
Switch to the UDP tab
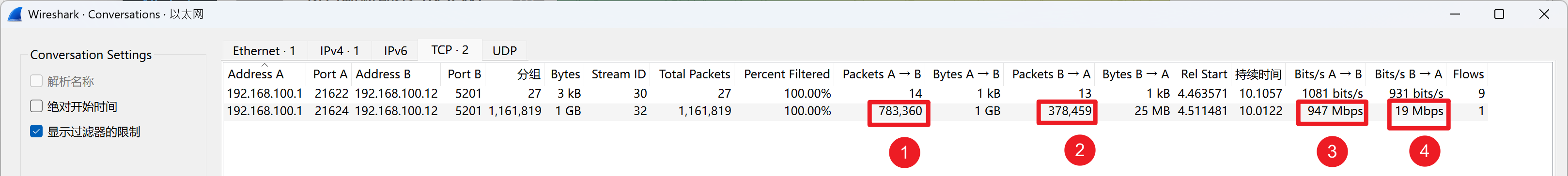click(x=505, y=51)
